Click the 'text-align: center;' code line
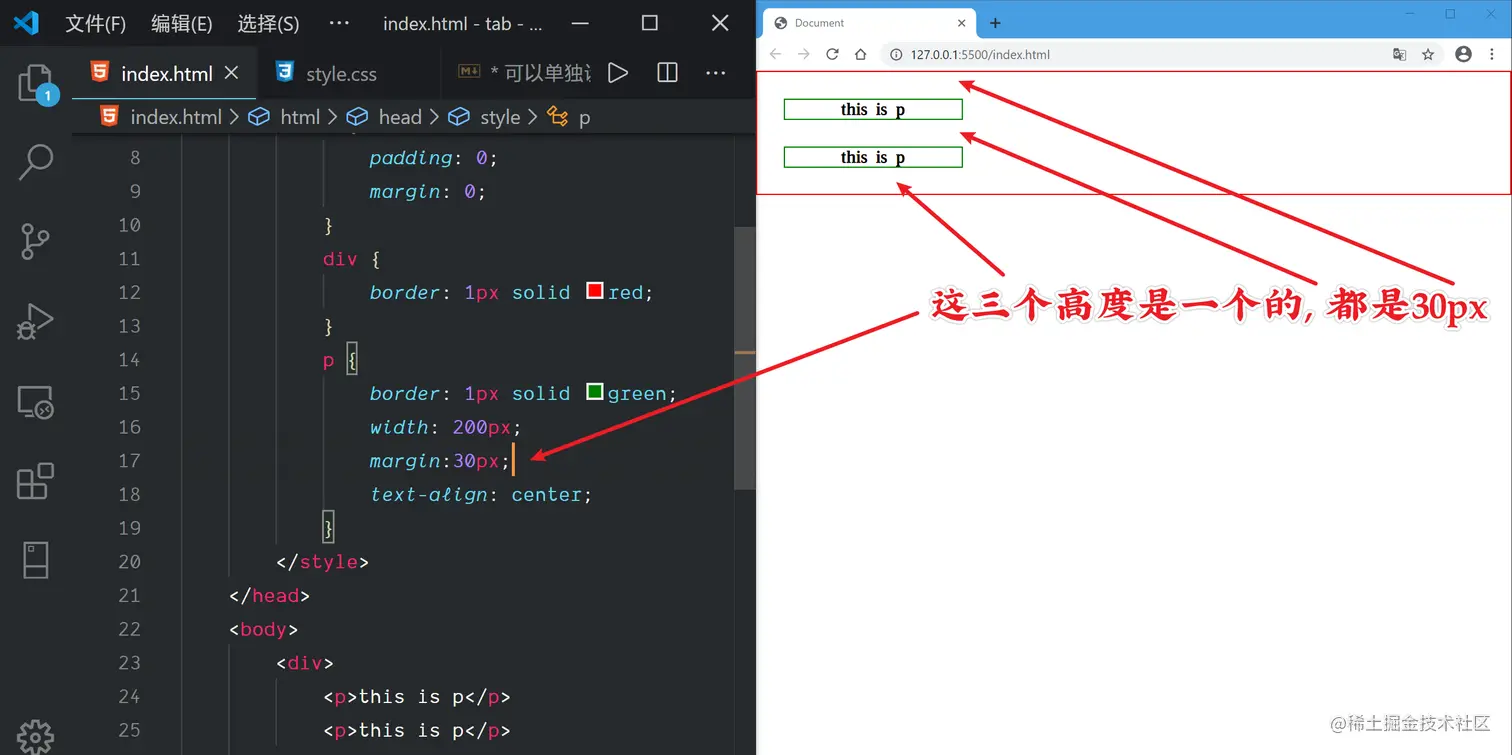 coord(481,494)
